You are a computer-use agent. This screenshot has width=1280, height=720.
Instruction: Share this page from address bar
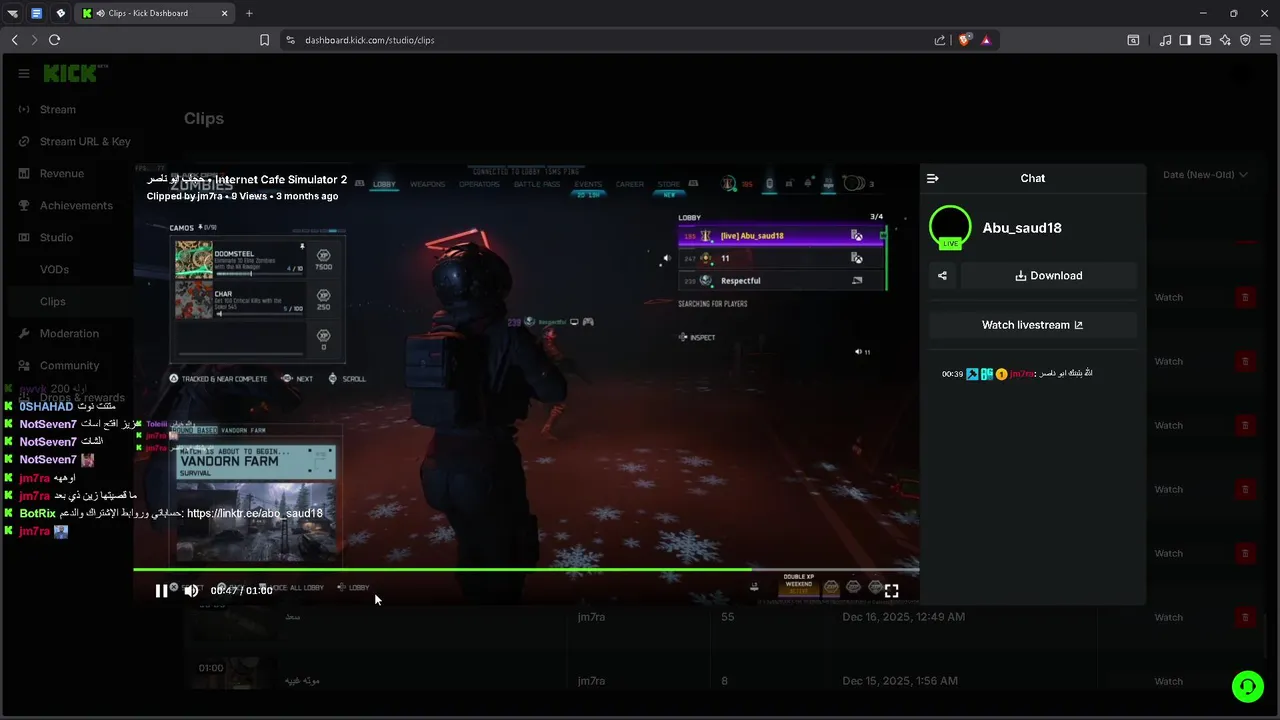point(940,40)
